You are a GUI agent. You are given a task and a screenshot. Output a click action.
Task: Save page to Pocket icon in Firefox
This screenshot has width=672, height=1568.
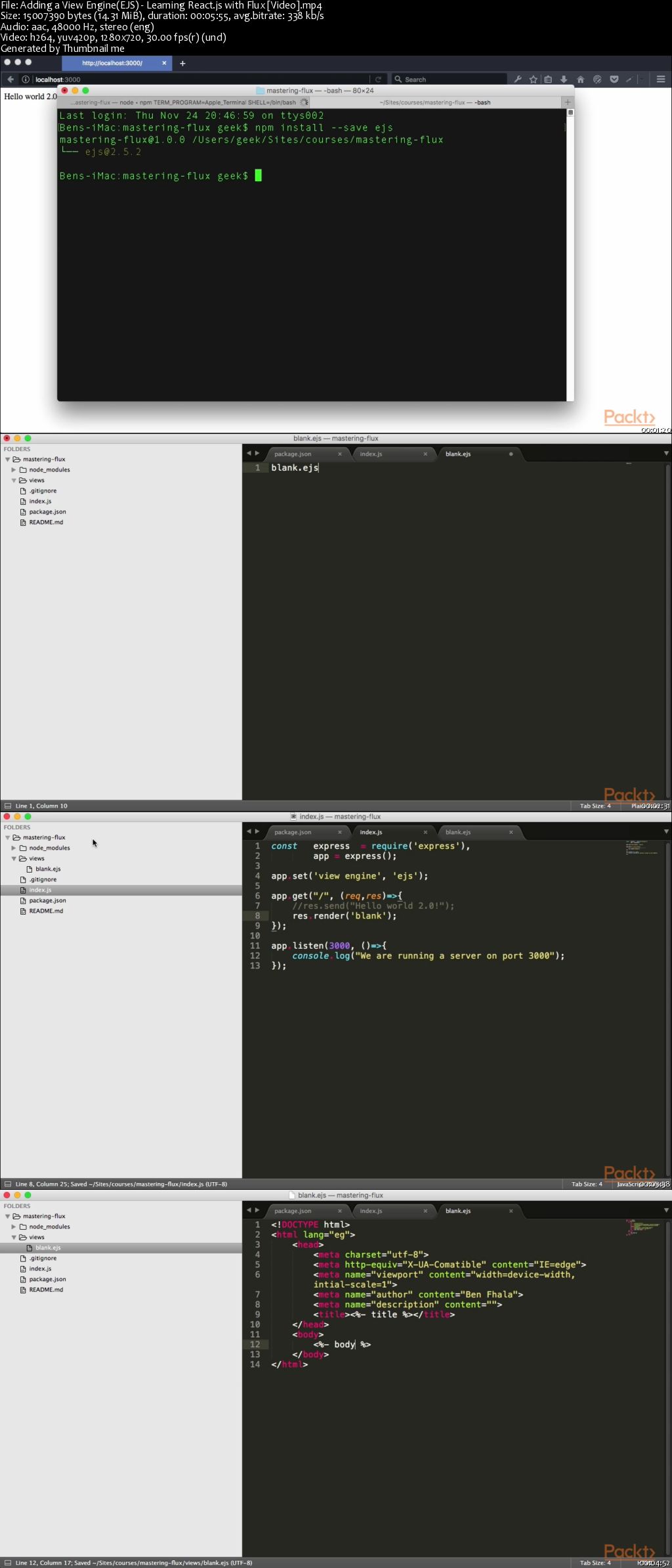tap(614, 79)
